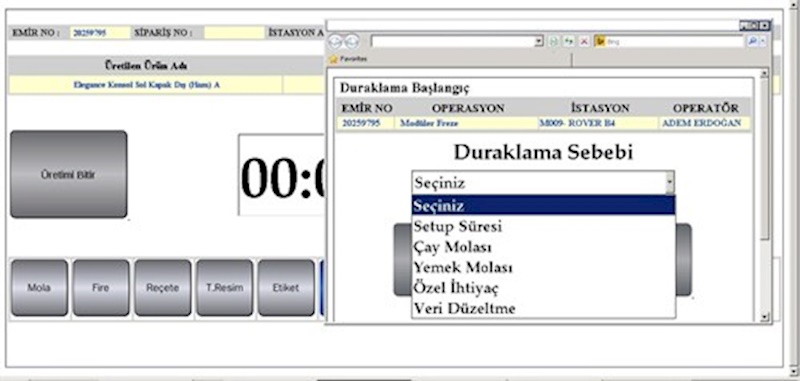800x381 pixels.
Task: Click the SİPARİŞ NO input field
Action: (234, 33)
